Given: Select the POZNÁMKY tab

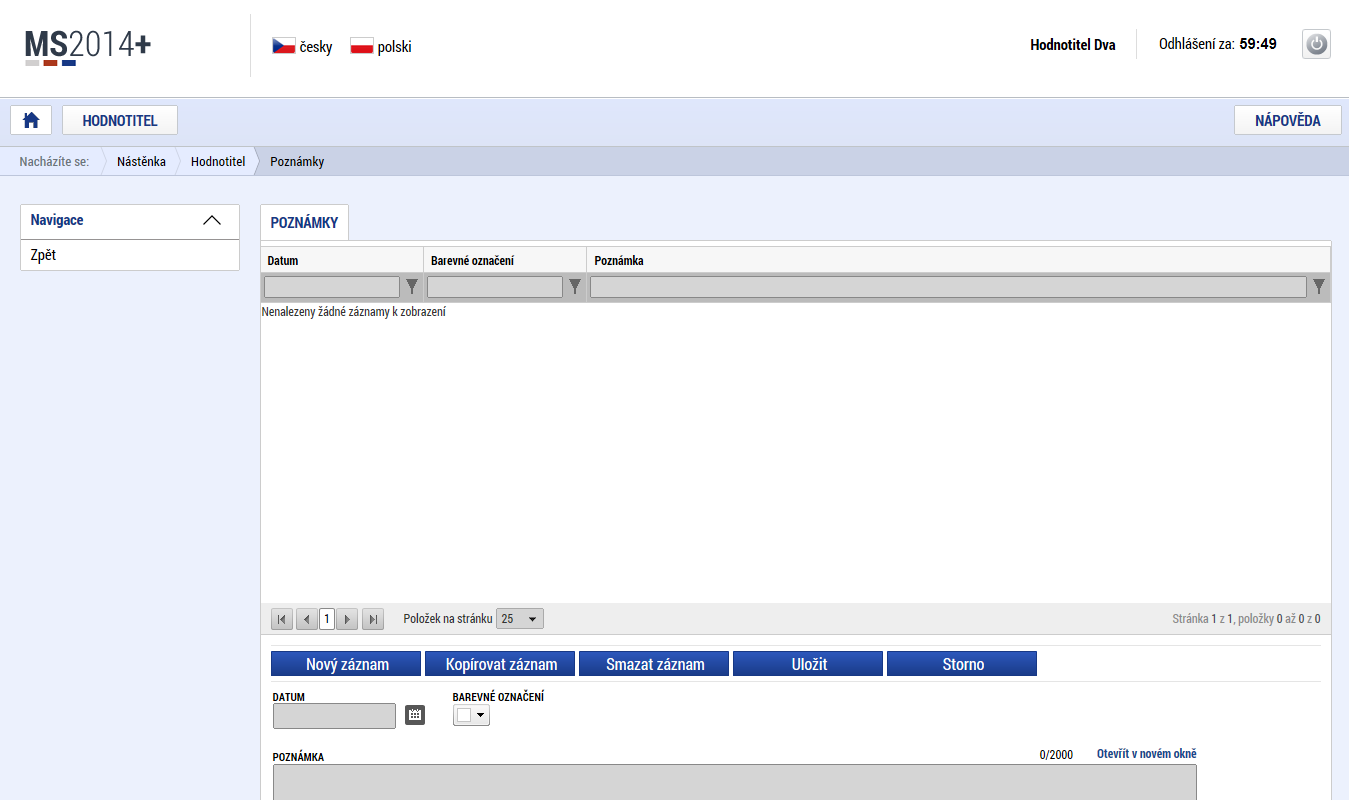Looking at the screenshot, I should tap(304, 223).
